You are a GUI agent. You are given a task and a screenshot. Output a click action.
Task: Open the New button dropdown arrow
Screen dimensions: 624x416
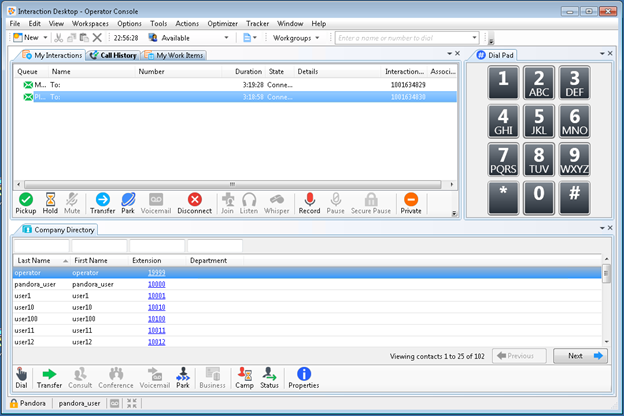pos(45,38)
